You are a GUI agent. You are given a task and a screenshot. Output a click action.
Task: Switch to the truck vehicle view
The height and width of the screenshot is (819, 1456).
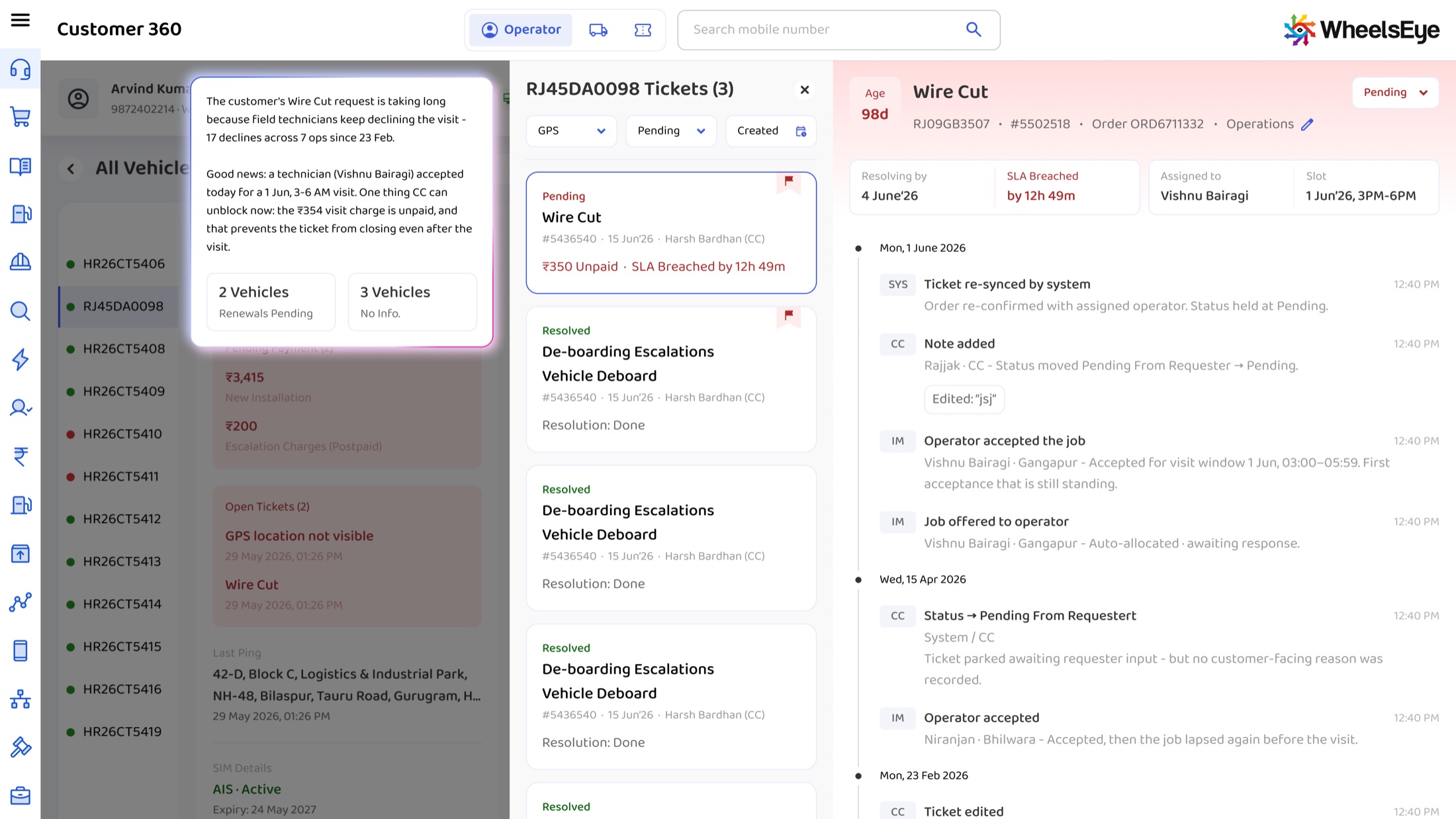pos(598,30)
